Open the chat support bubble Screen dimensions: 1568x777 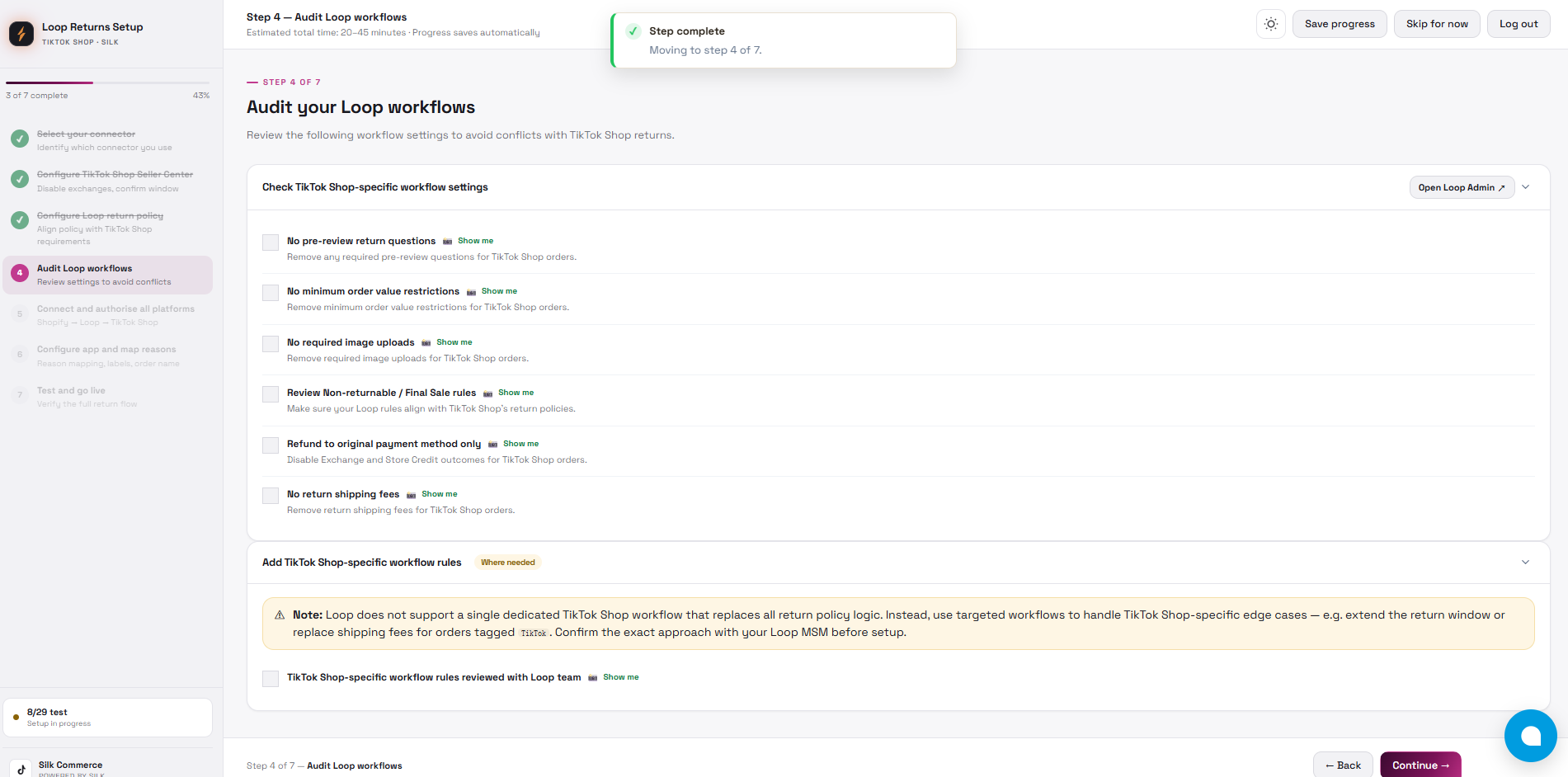(x=1530, y=736)
